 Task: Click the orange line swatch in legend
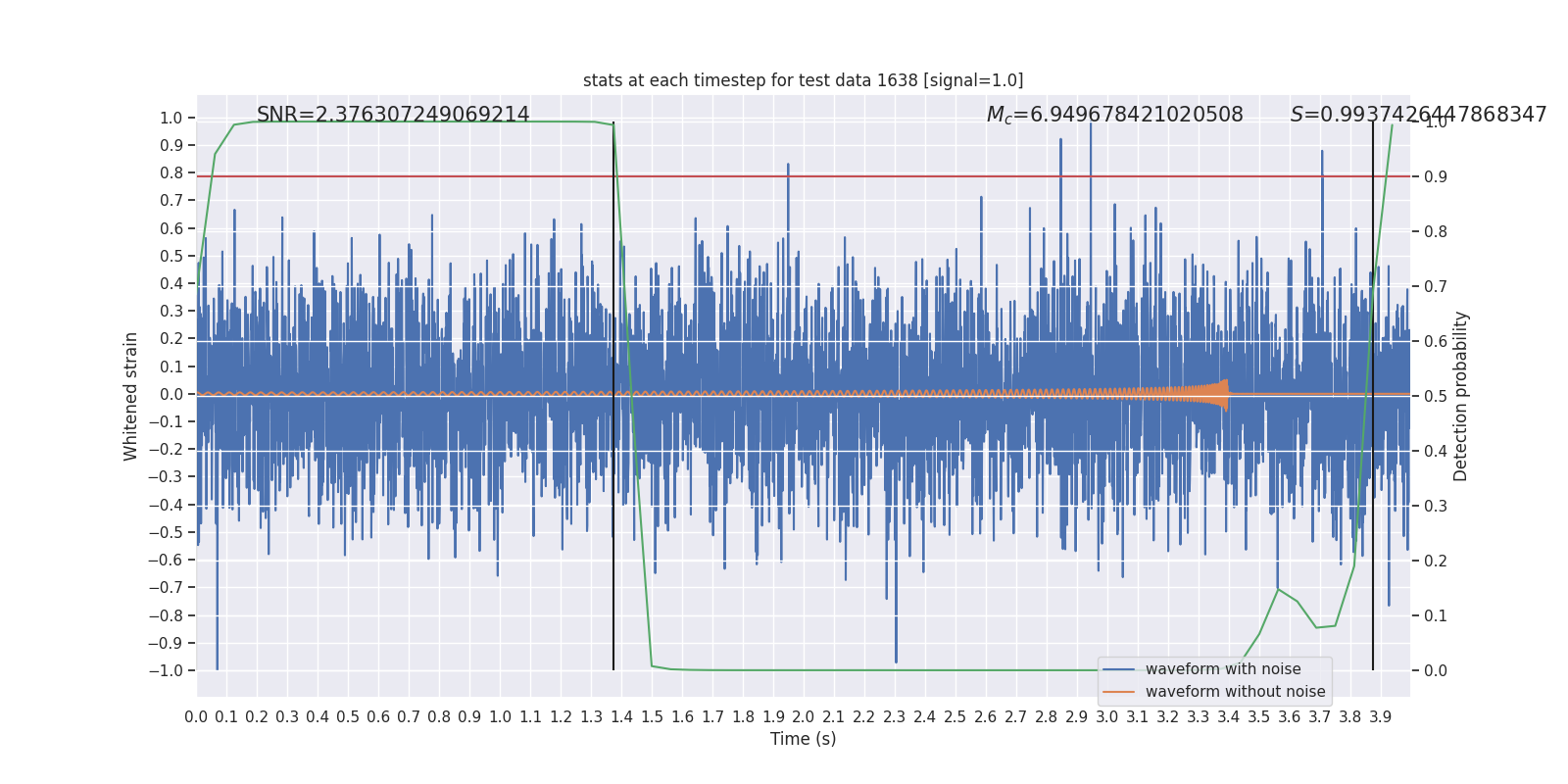tap(1118, 692)
